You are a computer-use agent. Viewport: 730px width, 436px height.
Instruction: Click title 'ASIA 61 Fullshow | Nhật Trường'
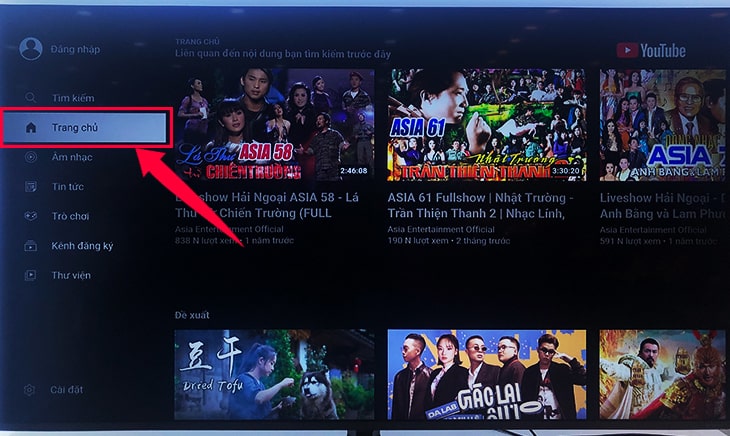click(481, 205)
